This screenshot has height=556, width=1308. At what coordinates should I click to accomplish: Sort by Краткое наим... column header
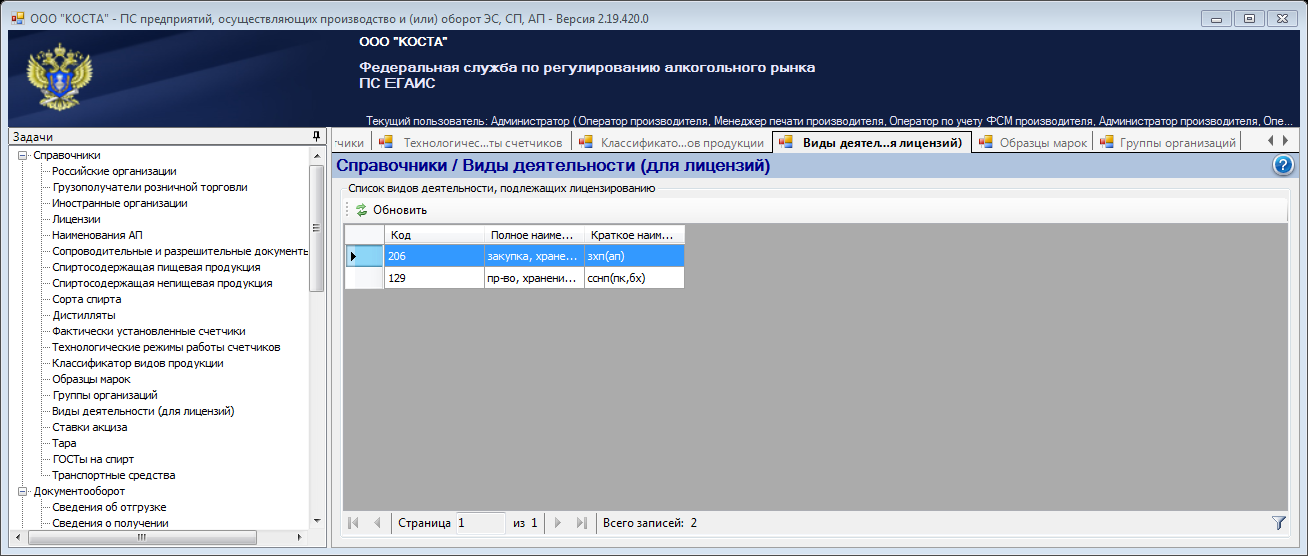point(634,235)
